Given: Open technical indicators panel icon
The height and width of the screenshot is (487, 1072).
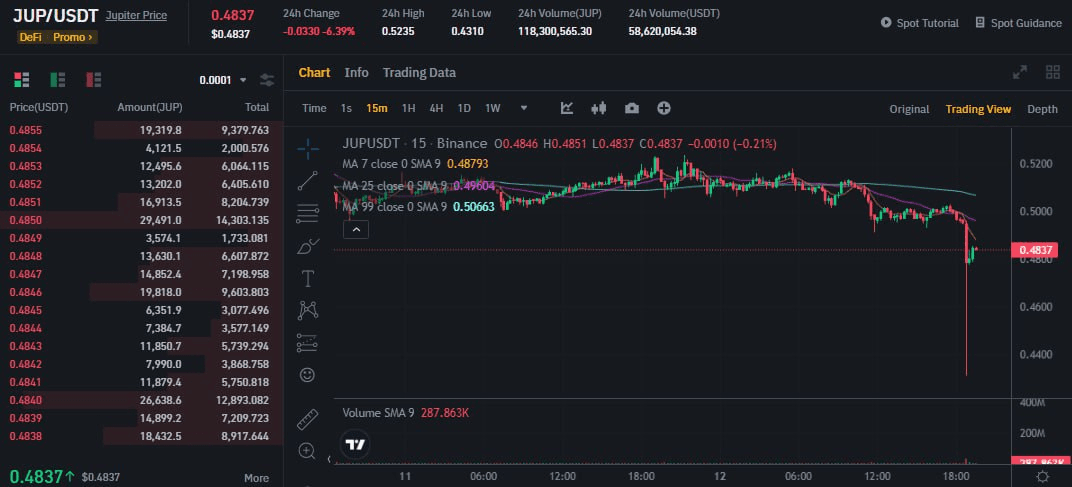Looking at the screenshot, I should (567, 108).
